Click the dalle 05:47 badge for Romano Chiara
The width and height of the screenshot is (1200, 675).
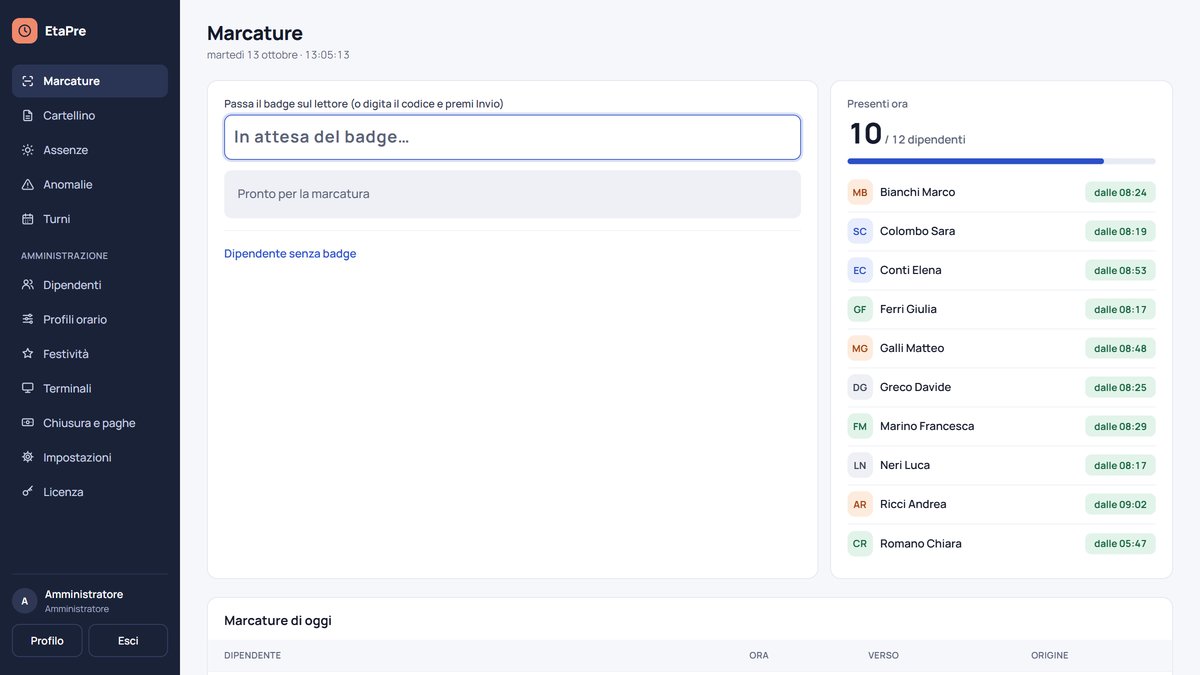coord(1120,544)
